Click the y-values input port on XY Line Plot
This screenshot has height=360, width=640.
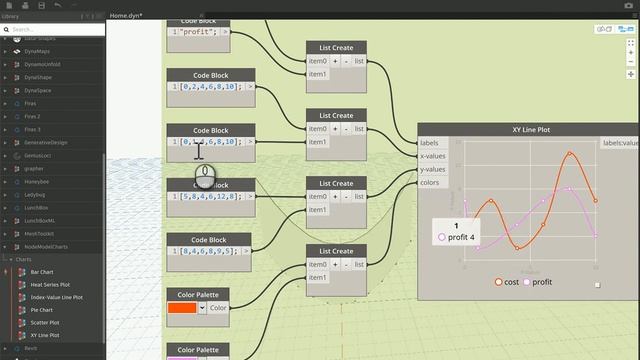point(433,169)
